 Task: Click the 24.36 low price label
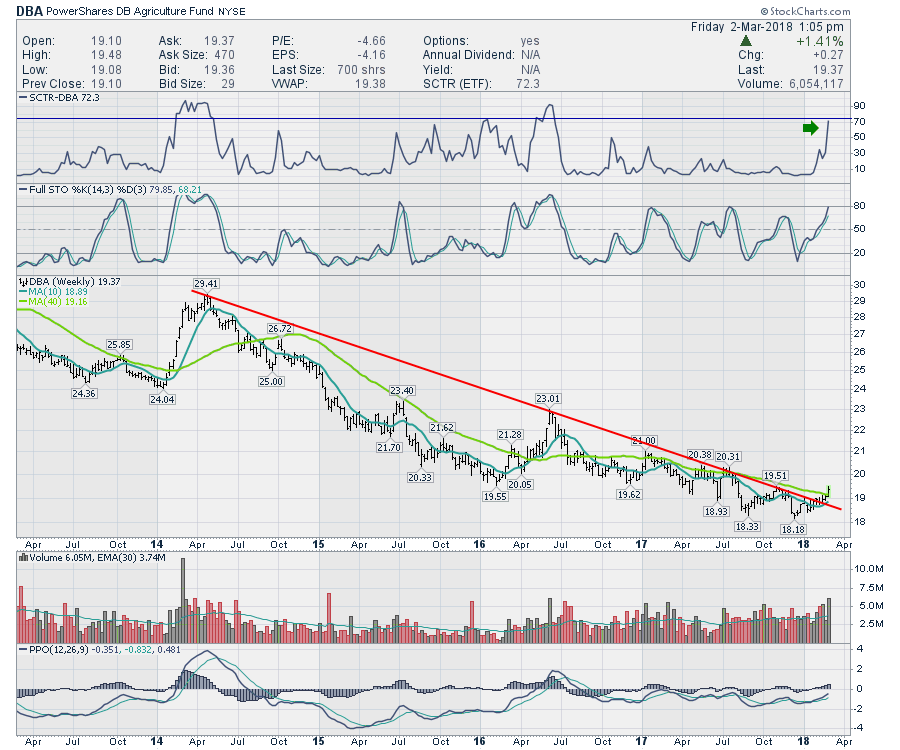[84, 394]
